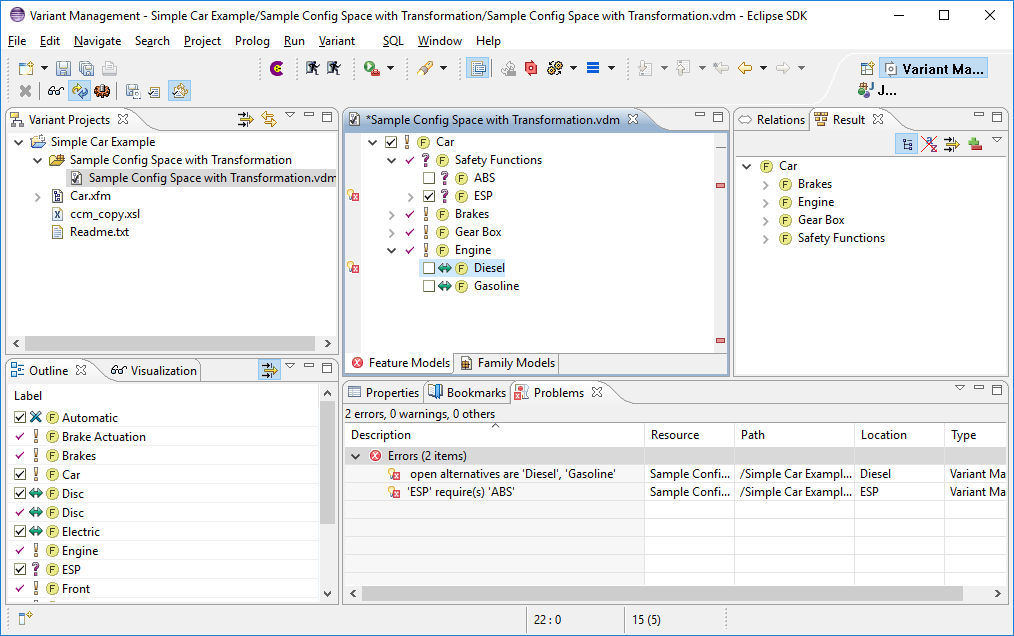Image resolution: width=1014 pixels, height=636 pixels.
Task: Click the Save toolbar icon
Action: click(x=63, y=68)
